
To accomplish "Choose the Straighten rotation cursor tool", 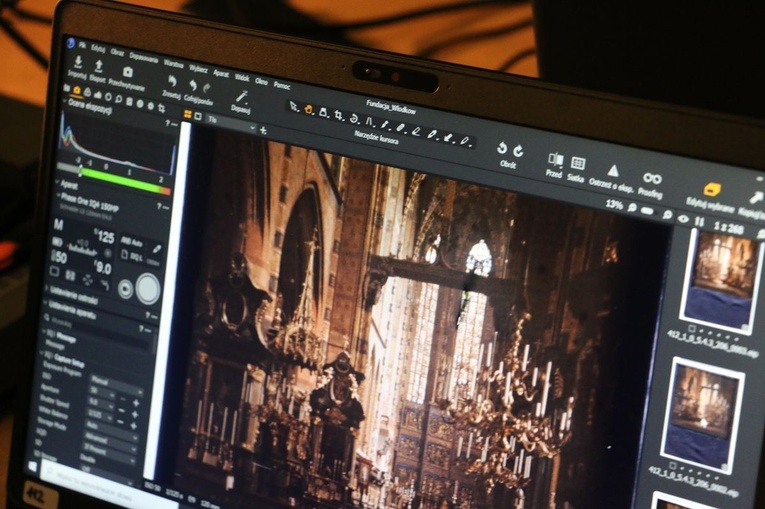I will pos(354,119).
